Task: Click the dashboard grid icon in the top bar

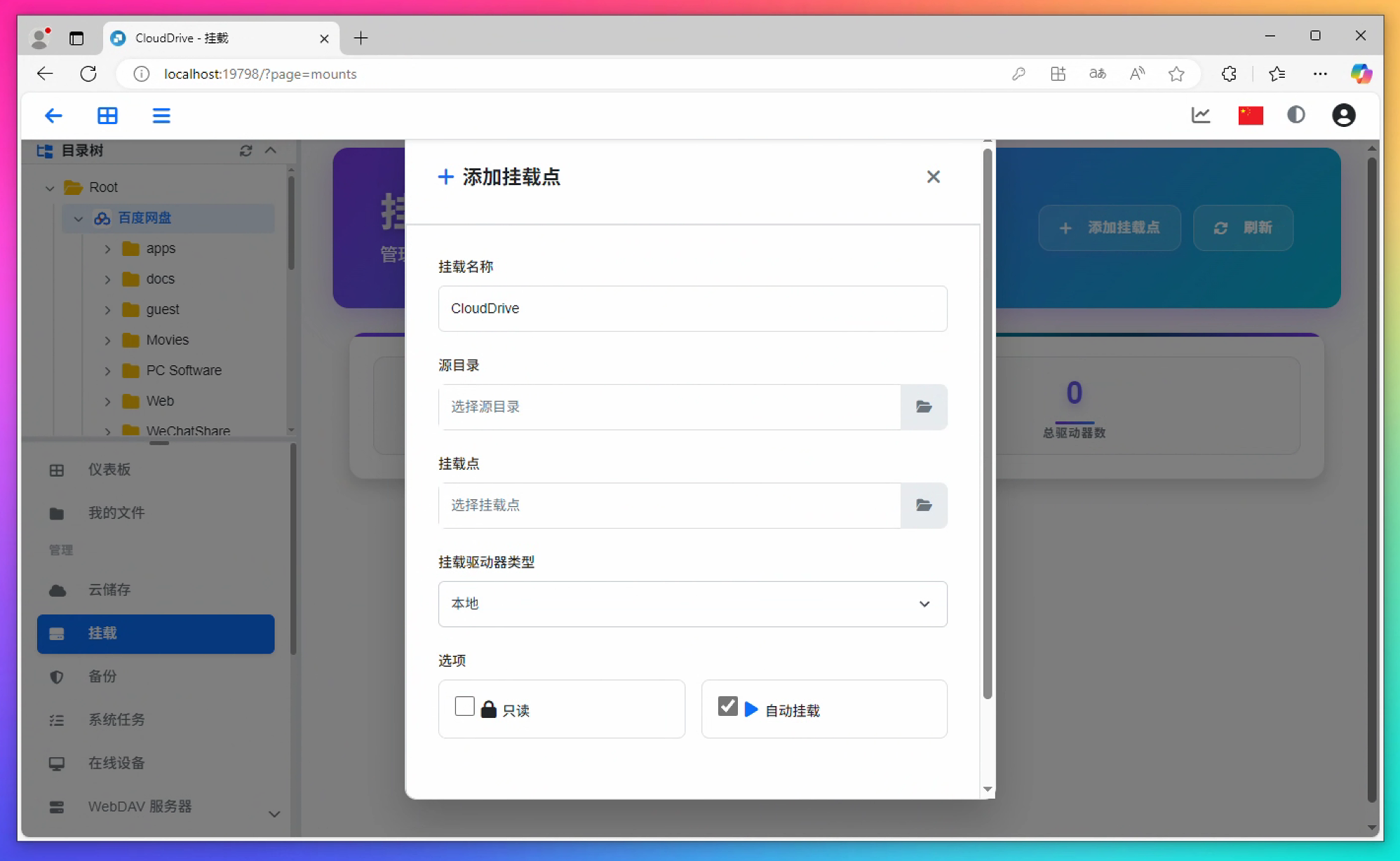Action: coord(107,115)
